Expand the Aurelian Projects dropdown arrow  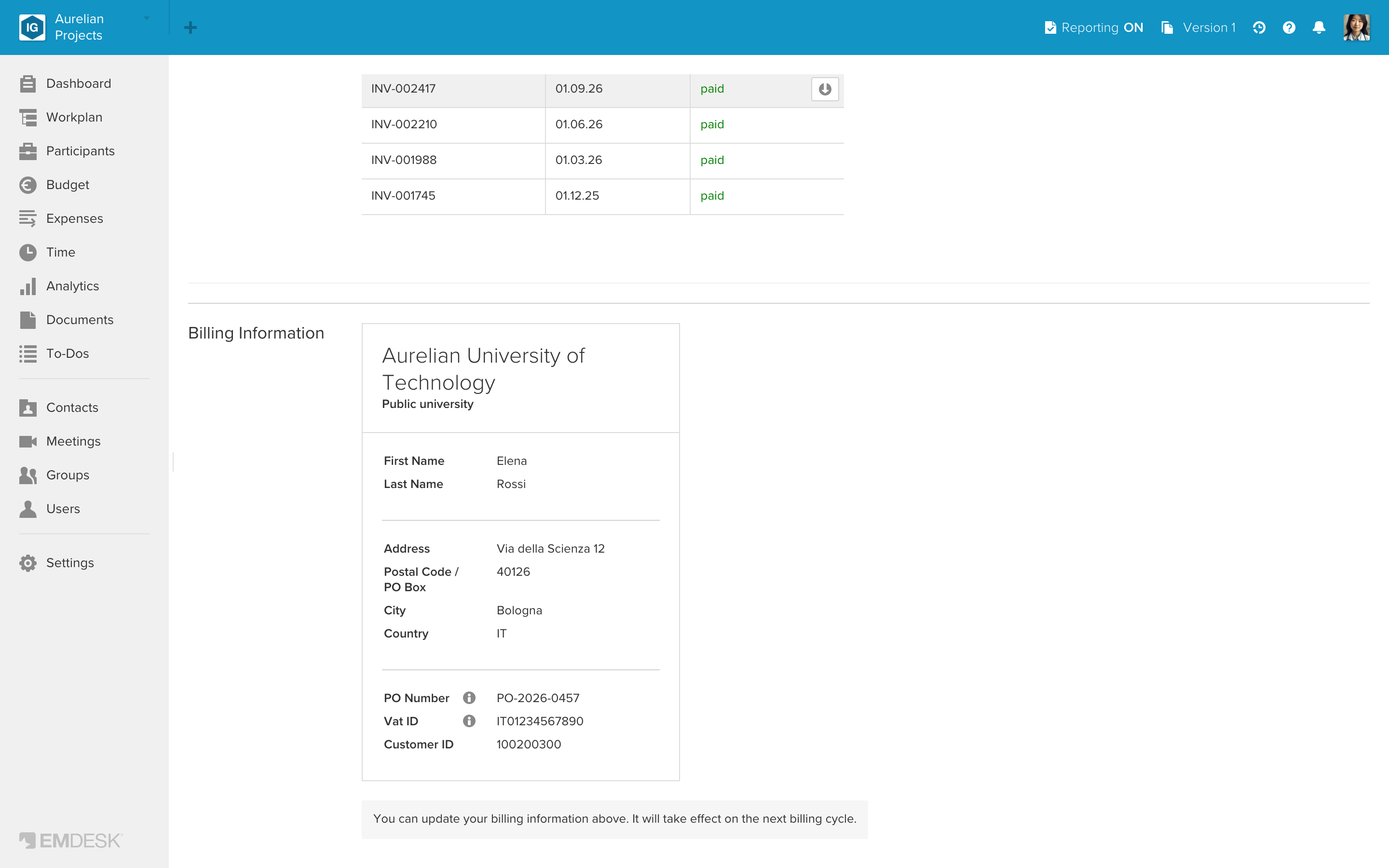(x=146, y=18)
